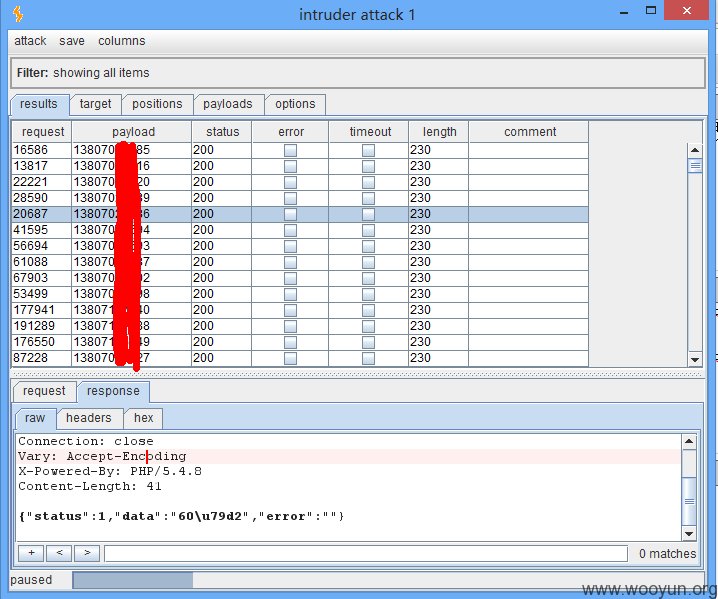Viewport: 718px width, 599px height.
Task: Click results table scrollbar up arrow
Action: 695,150
